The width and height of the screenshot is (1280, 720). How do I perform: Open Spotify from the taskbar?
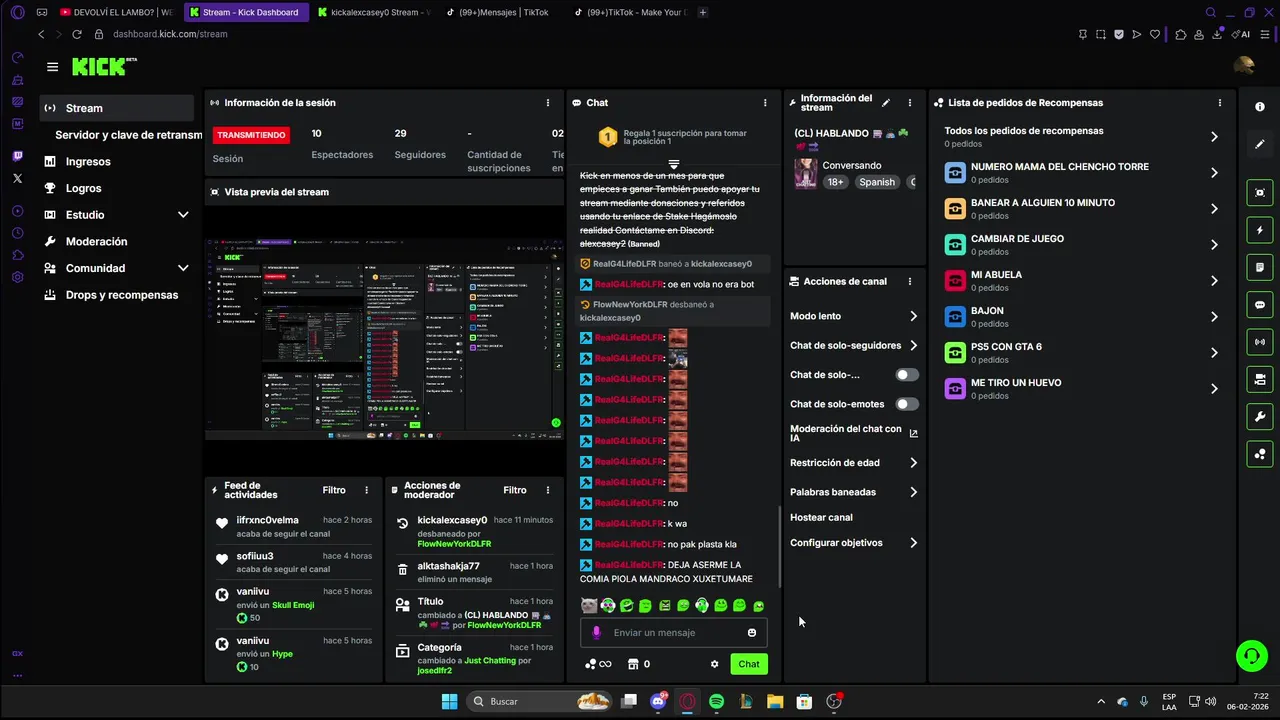point(717,702)
